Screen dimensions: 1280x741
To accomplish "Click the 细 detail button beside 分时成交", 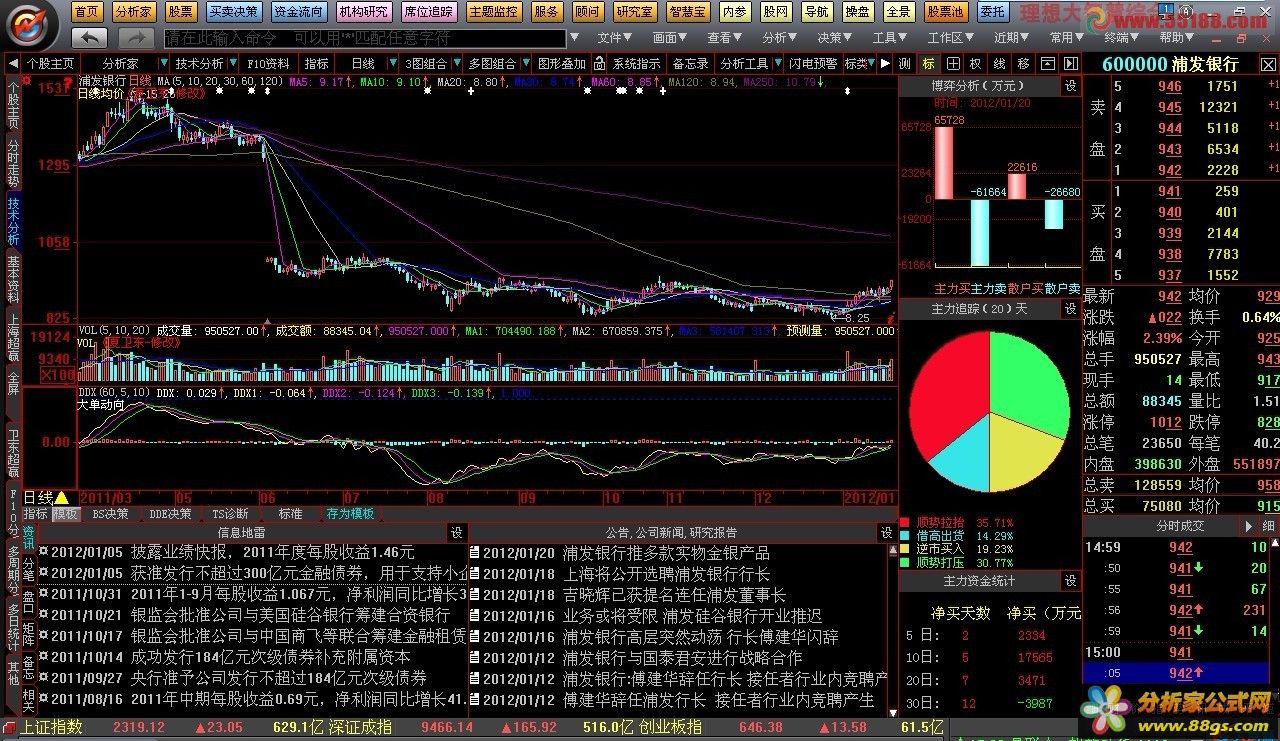I will click(1268, 526).
